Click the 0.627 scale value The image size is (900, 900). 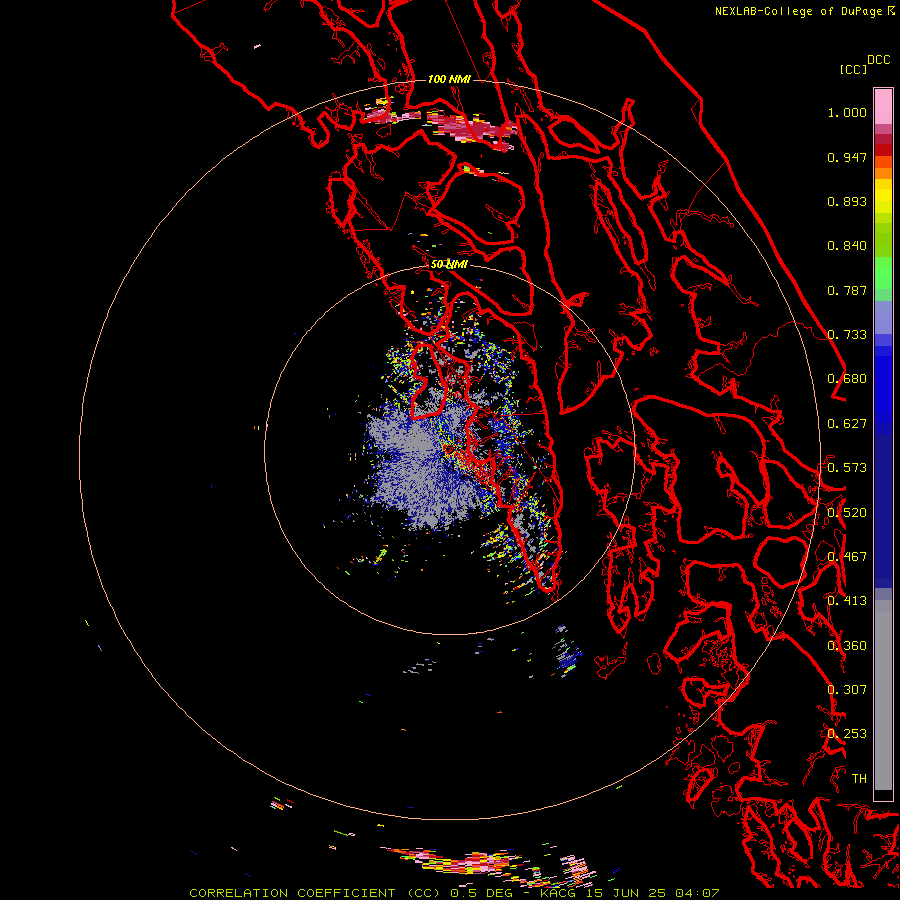(847, 424)
